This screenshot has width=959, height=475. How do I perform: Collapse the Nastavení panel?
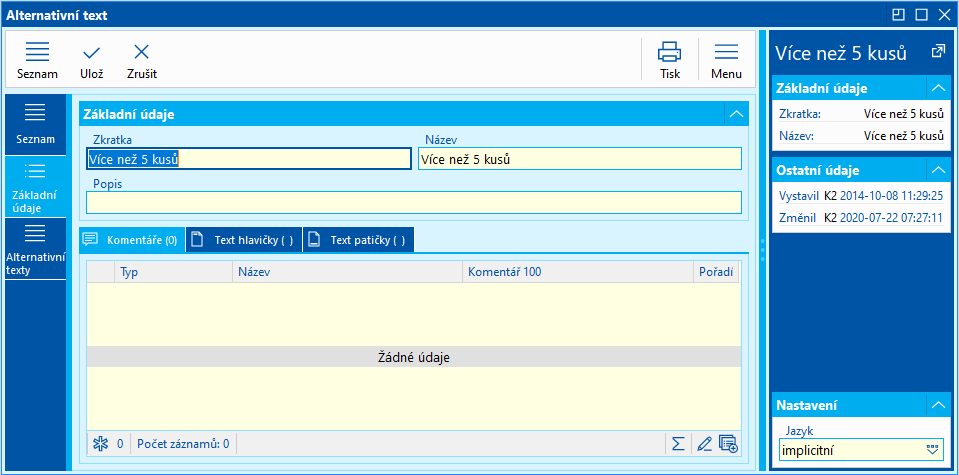938,405
